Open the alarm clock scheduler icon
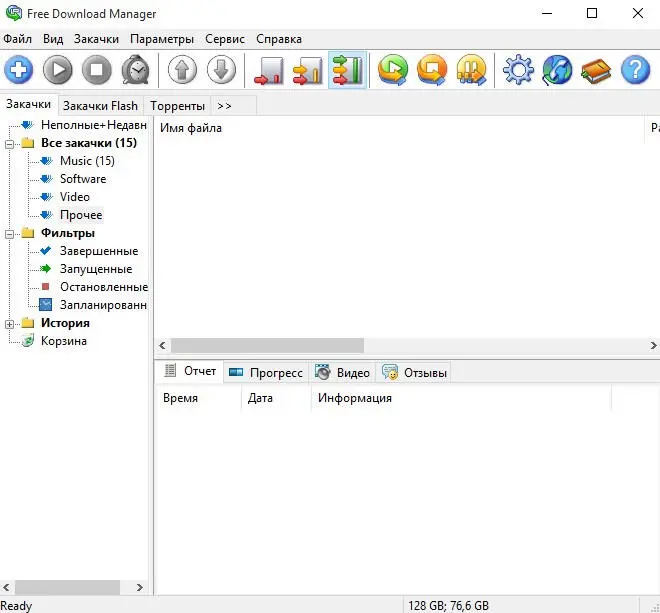This screenshot has height=613, width=660. 136,70
